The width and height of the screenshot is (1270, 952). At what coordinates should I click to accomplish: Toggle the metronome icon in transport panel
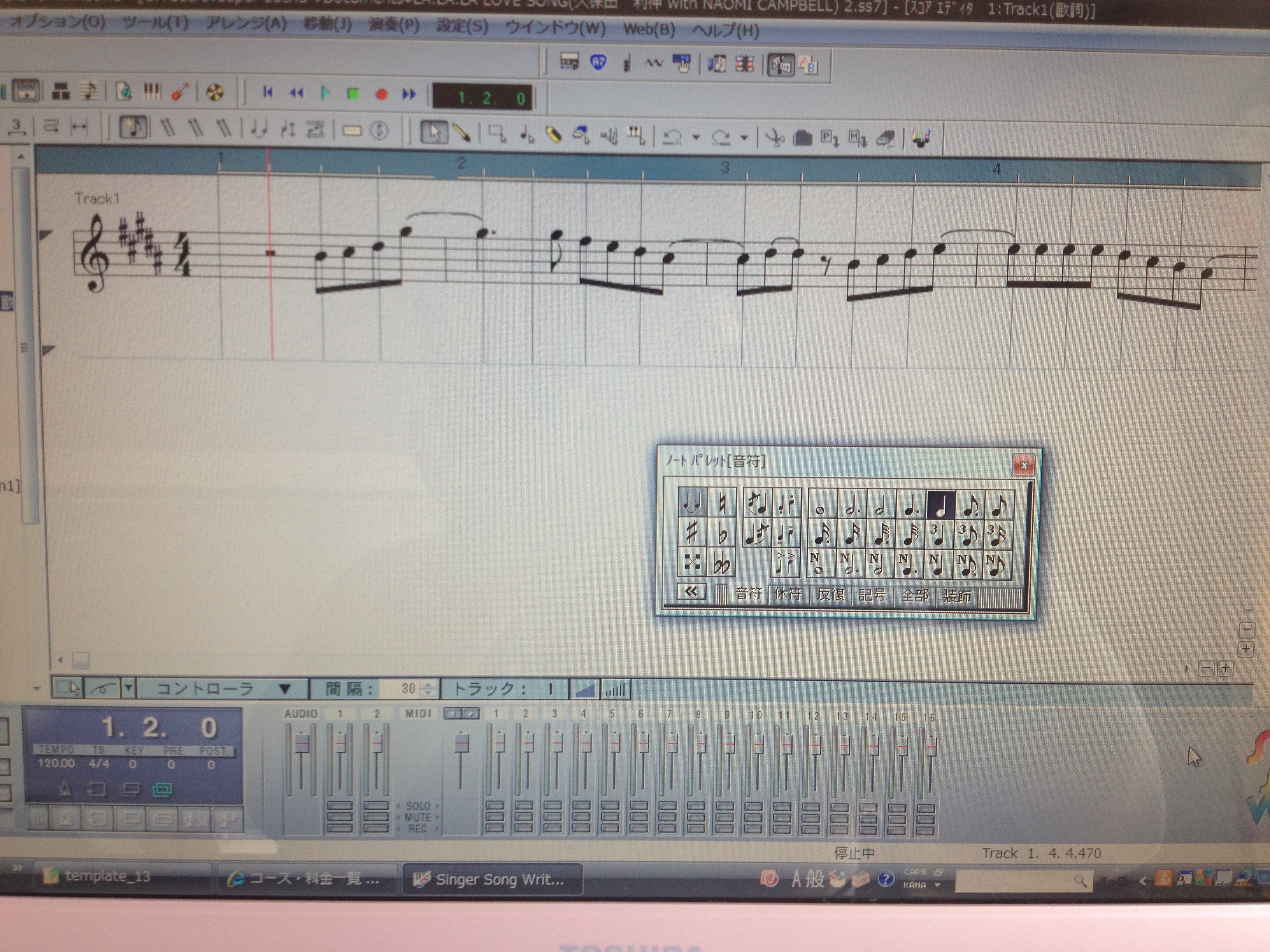coord(65,789)
